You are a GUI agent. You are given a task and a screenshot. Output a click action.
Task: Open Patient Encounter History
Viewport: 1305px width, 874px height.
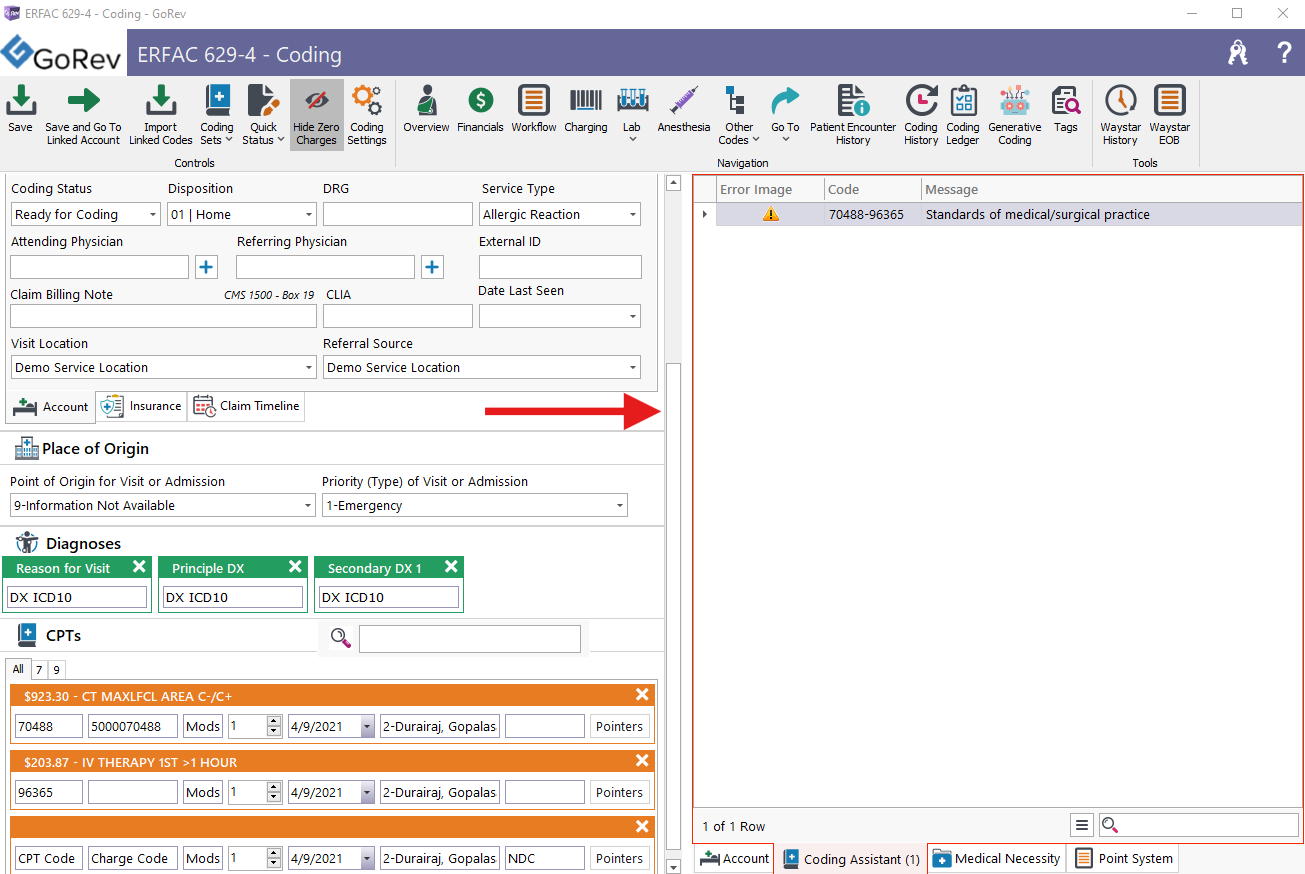[853, 115]
